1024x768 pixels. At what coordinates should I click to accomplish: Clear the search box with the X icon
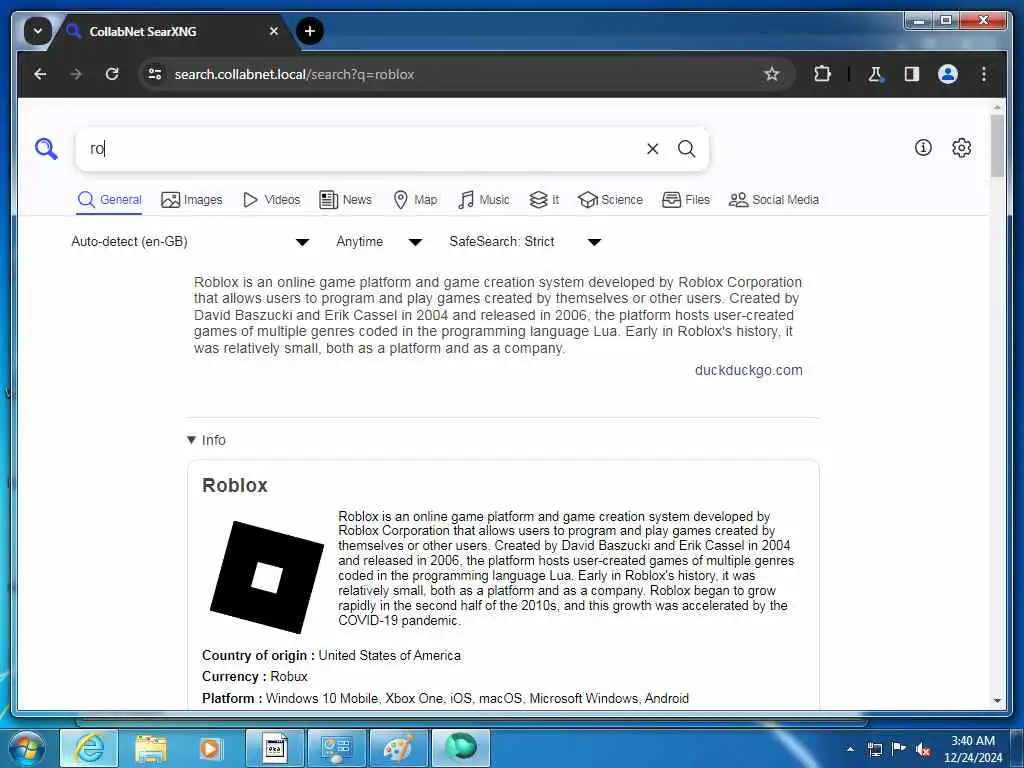click(x=652, y=149)
